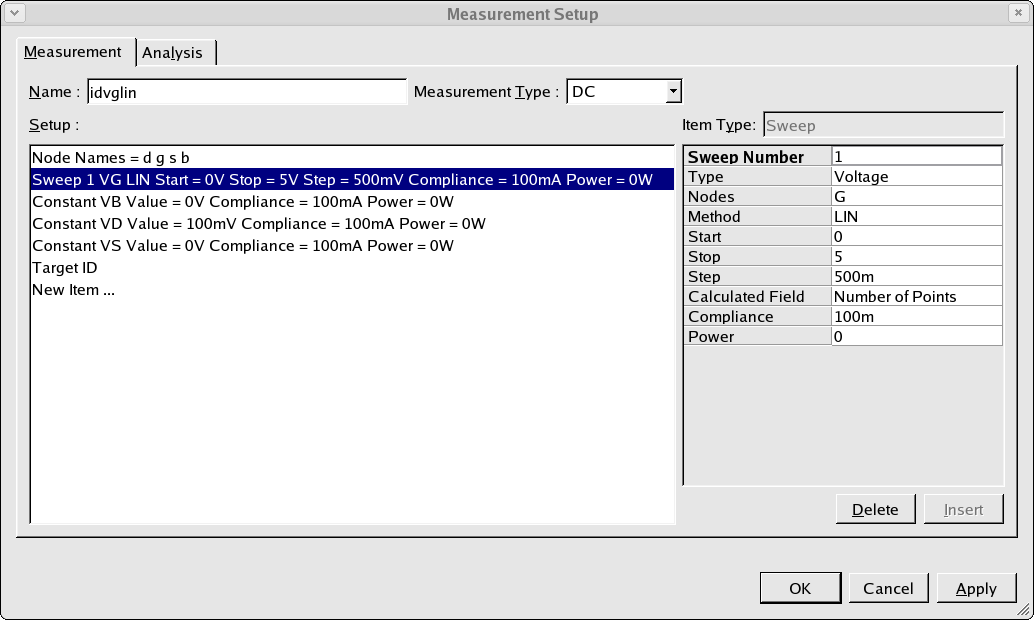The width and height of the screenshot is (1034, 620).
Task: Click the Apply button
Action: (977, 588)
